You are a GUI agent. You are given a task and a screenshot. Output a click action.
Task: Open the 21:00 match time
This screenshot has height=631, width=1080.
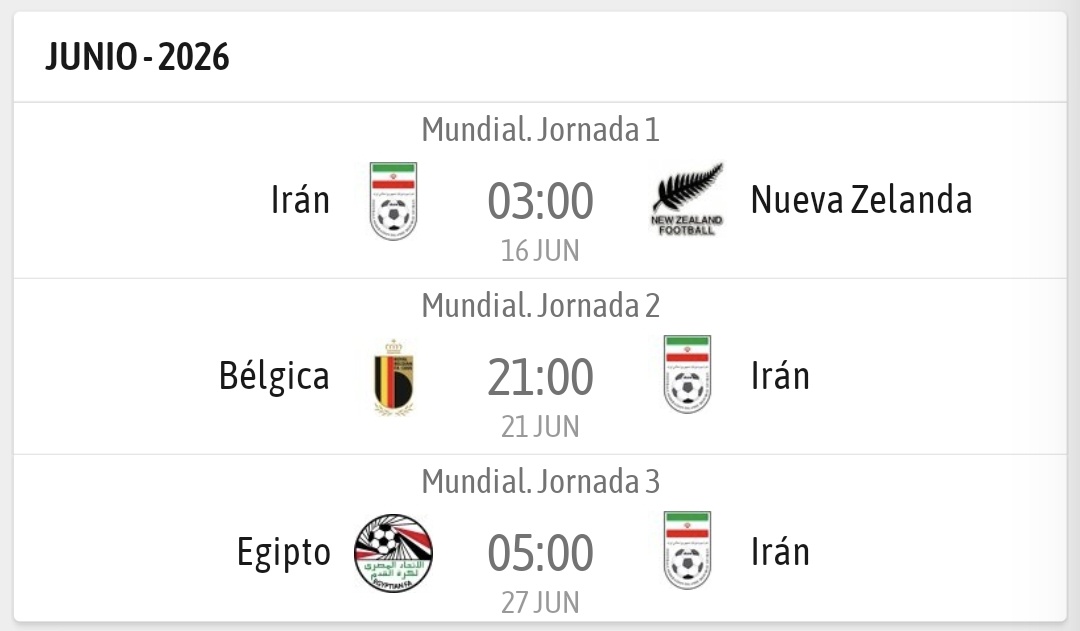[540, 377]
